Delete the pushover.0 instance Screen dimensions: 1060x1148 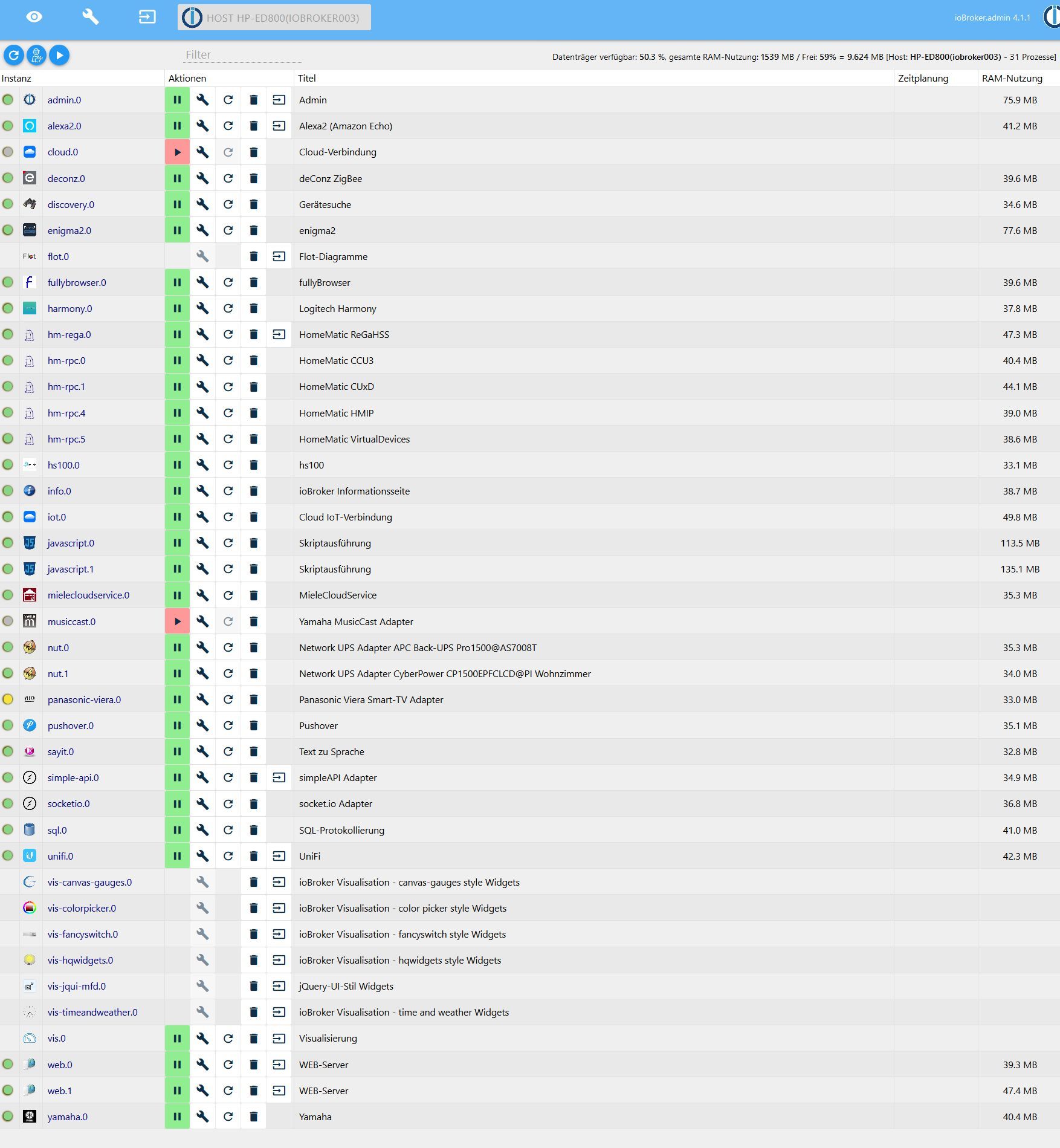[254, 725]
